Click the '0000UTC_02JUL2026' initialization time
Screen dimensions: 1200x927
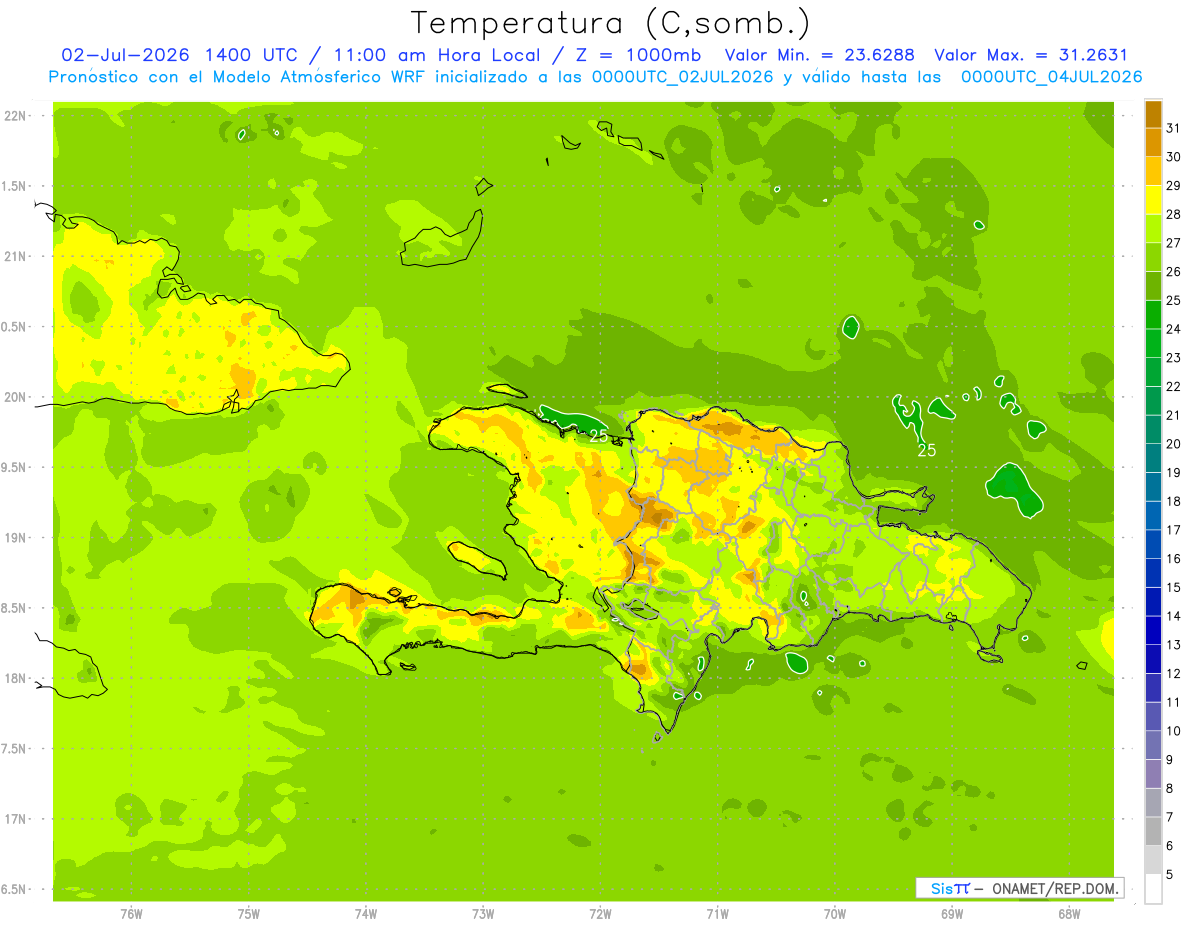coord(683,77)
